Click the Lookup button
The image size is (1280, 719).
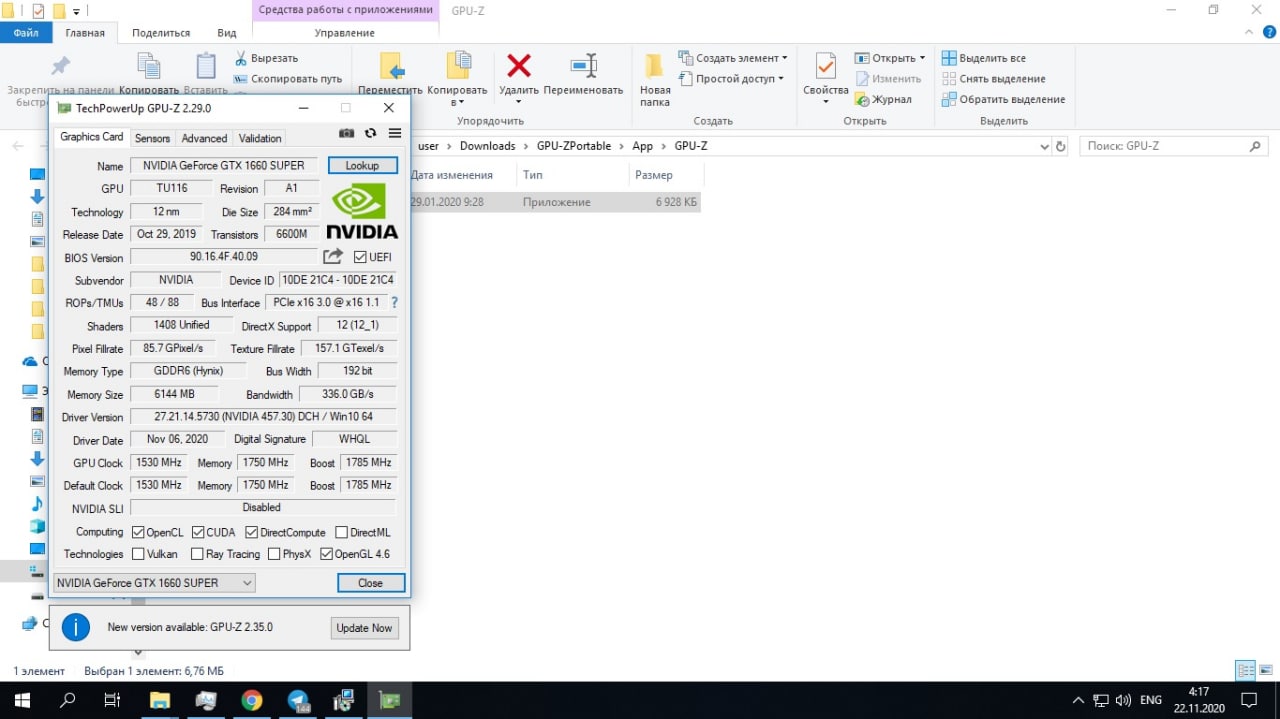(x=362, y=165)
